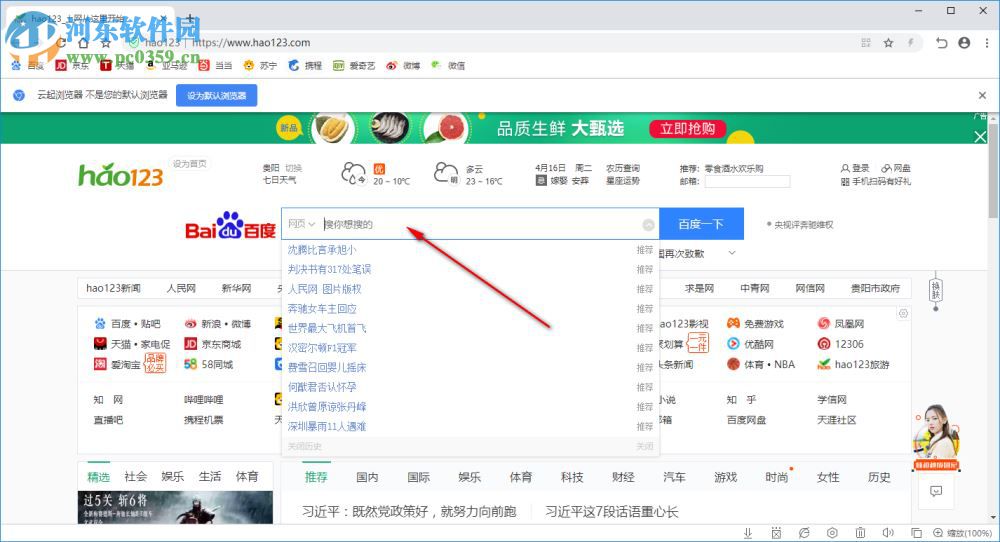Open the 当当 bookmark
The width and height of the screenshot is (1000, 542).
coord(215,65)
